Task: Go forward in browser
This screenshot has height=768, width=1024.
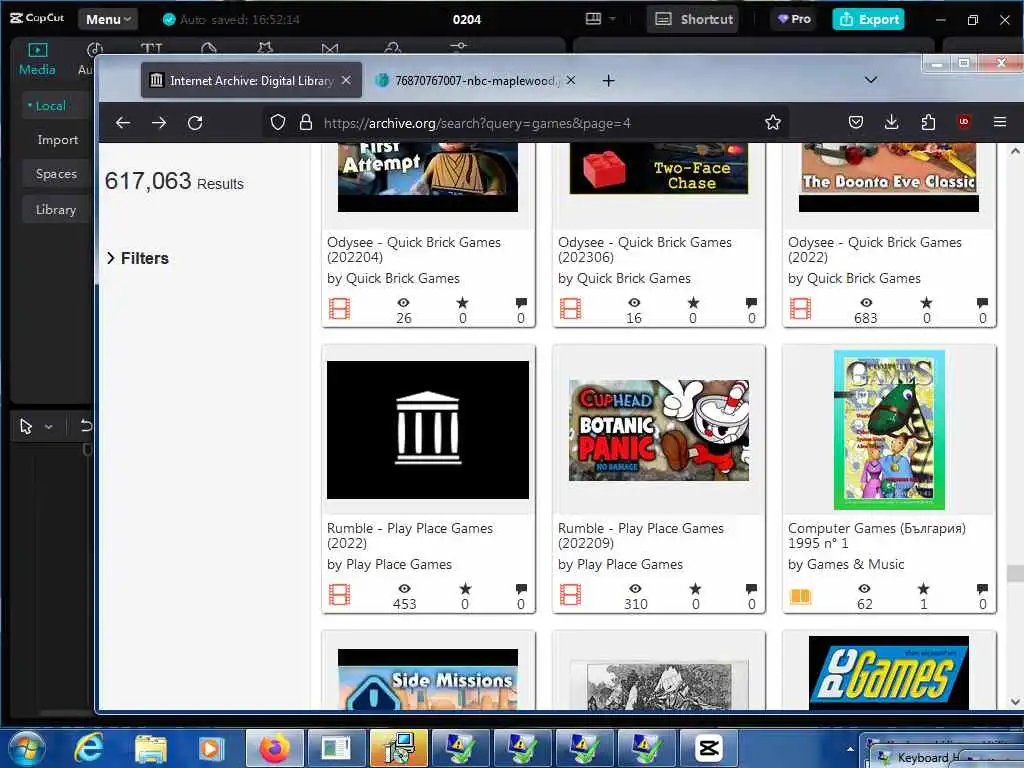Action: [159, 123]
